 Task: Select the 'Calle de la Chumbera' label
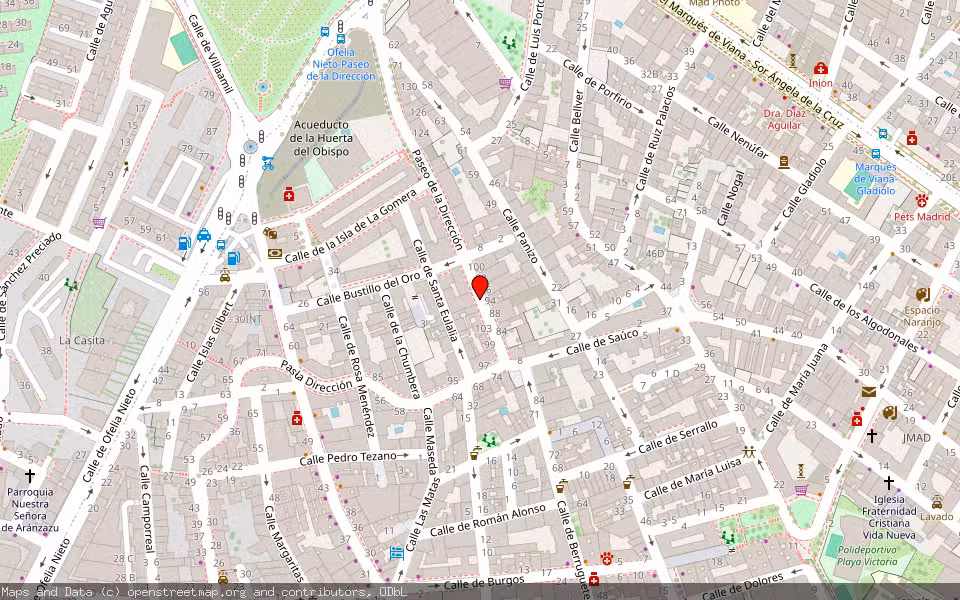[400, 347]
